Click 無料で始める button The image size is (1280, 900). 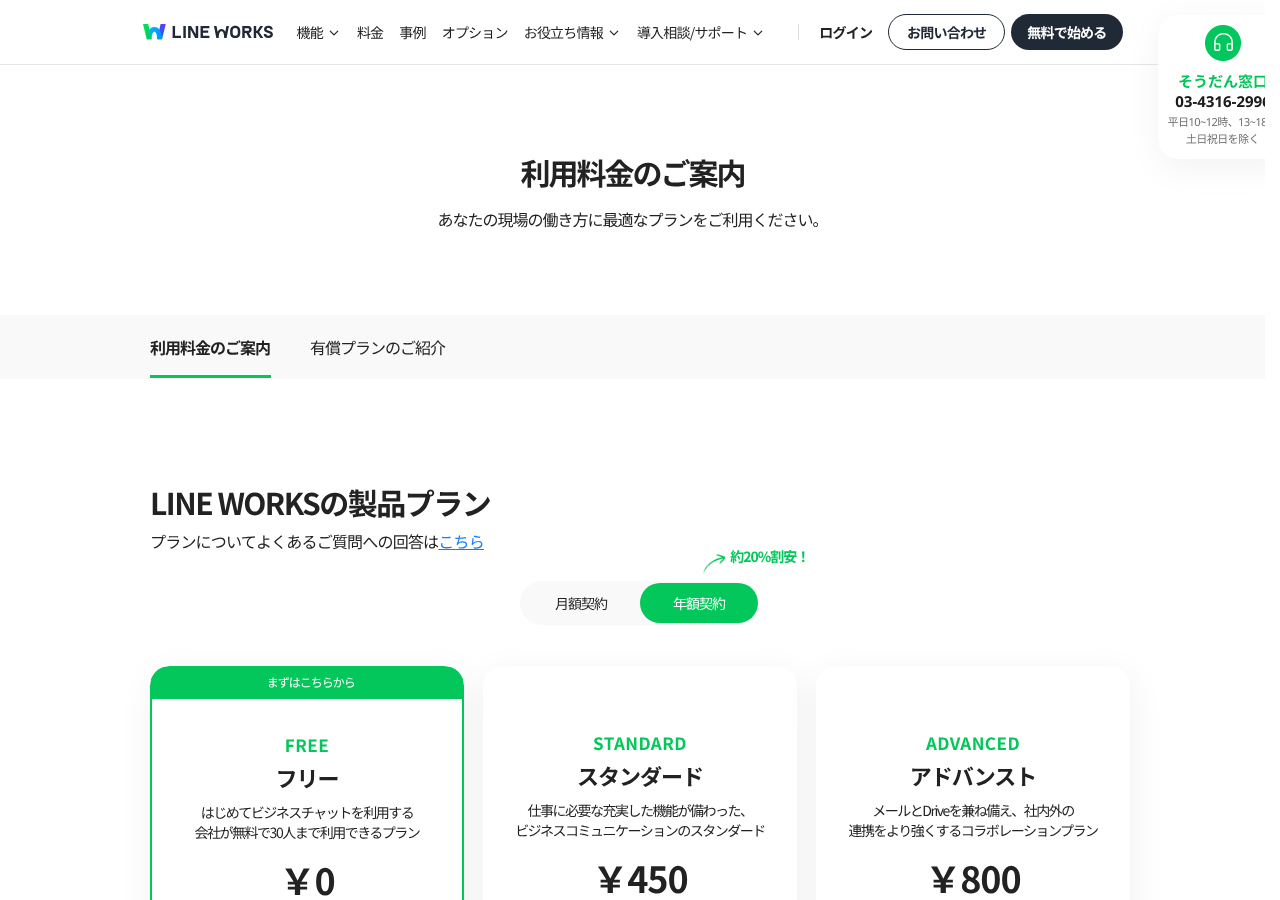pyautogui.click(x=1067, y=32)
